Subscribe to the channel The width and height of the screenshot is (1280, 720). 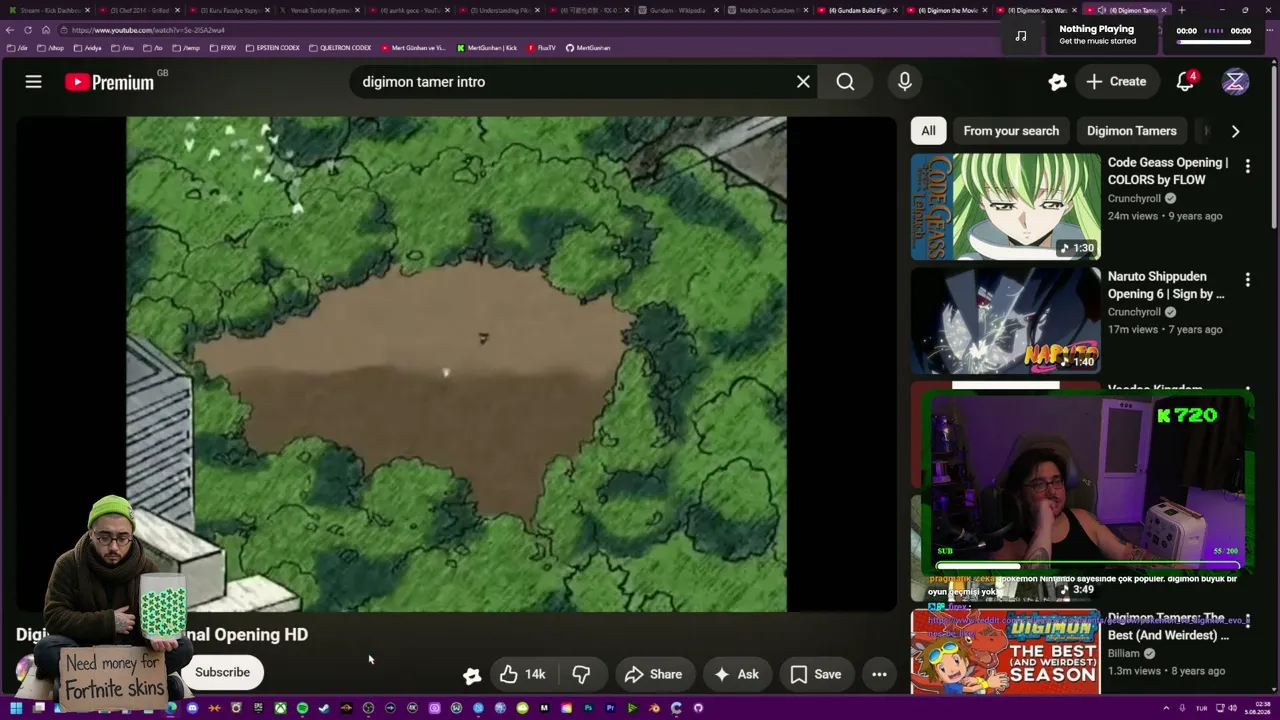click(222, 672)
